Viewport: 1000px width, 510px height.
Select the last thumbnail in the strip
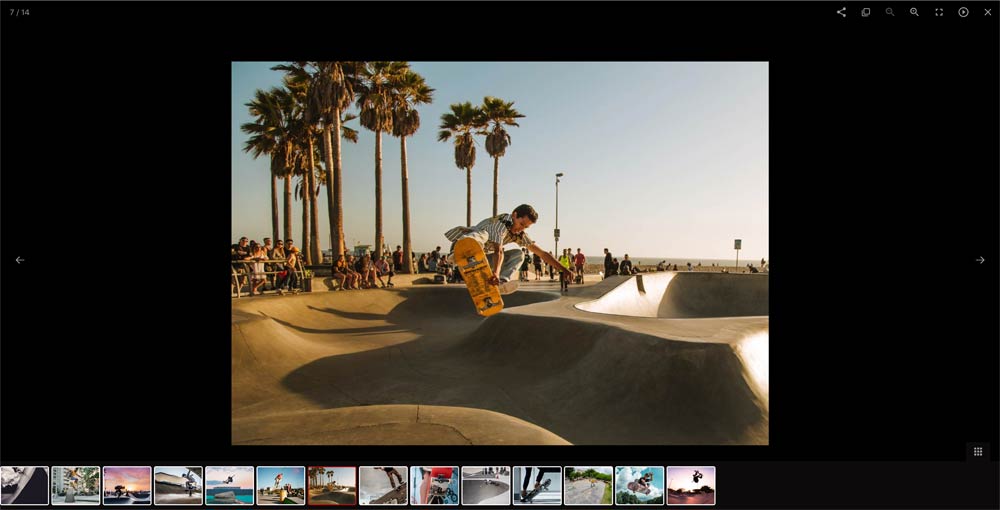(x=690, y=485)
